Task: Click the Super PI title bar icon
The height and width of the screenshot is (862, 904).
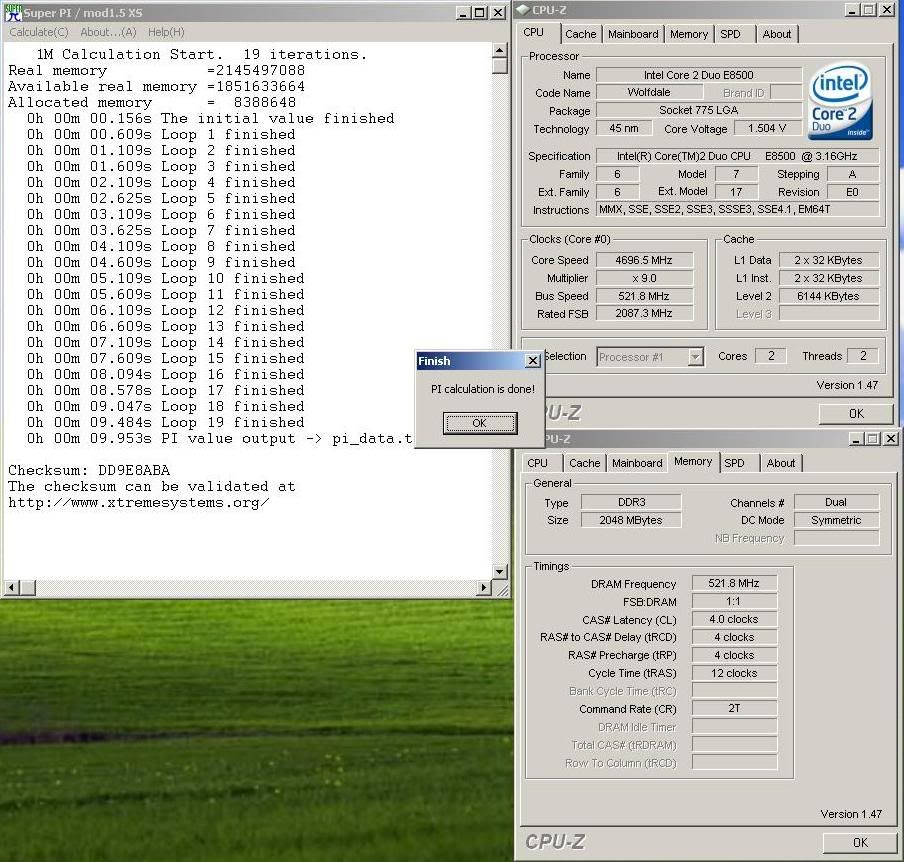Action: coord(13,12)
